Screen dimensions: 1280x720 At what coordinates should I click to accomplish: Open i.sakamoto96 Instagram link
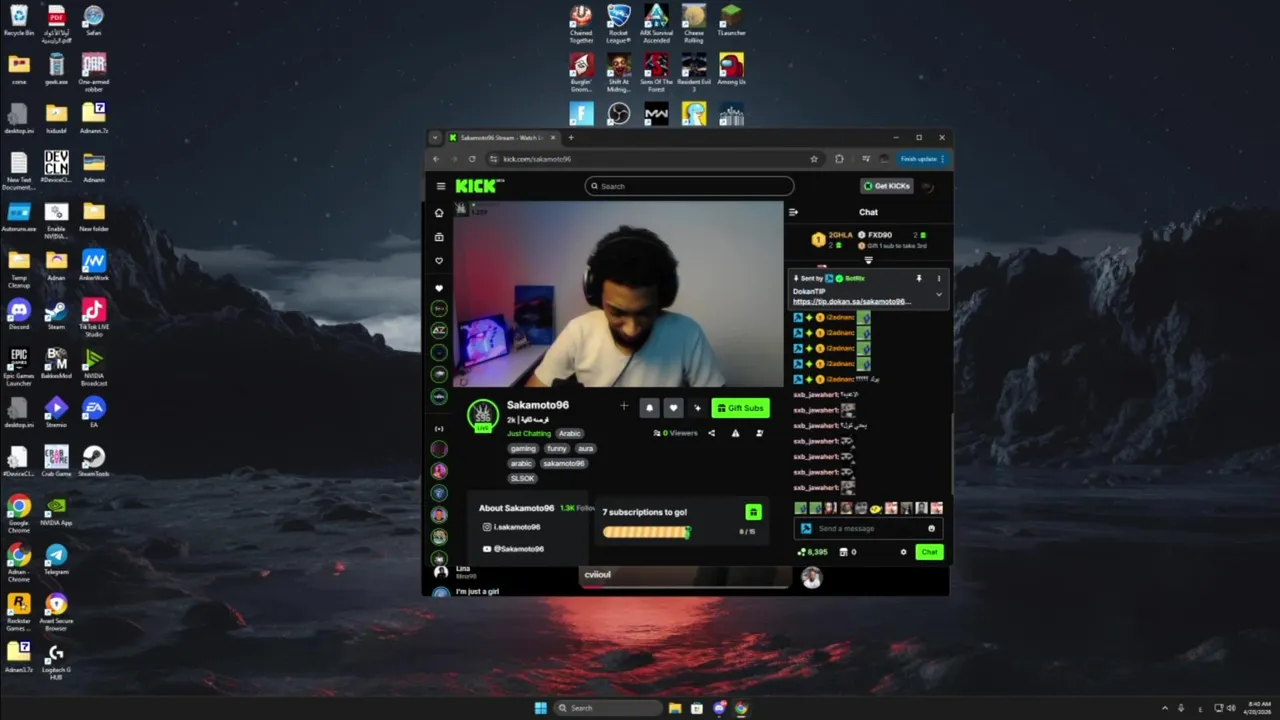point(511,527)
